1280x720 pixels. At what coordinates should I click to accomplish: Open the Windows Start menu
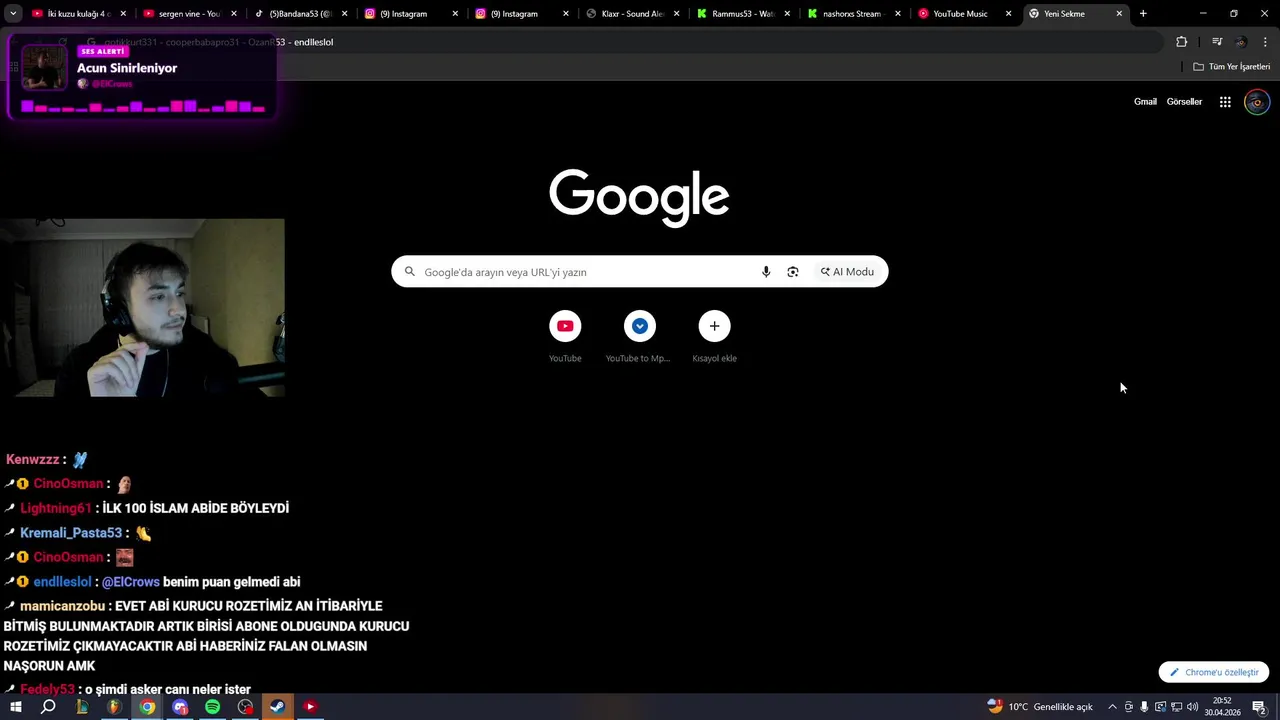(16, 707)
